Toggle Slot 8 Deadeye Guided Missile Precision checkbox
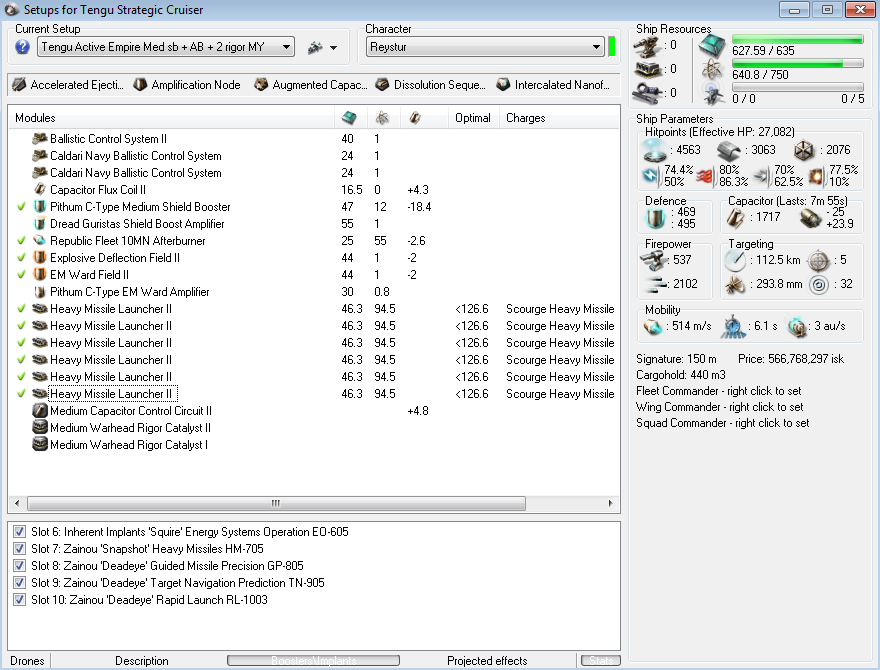The width and height of the screenshot is (880, 670). [20, 565]
